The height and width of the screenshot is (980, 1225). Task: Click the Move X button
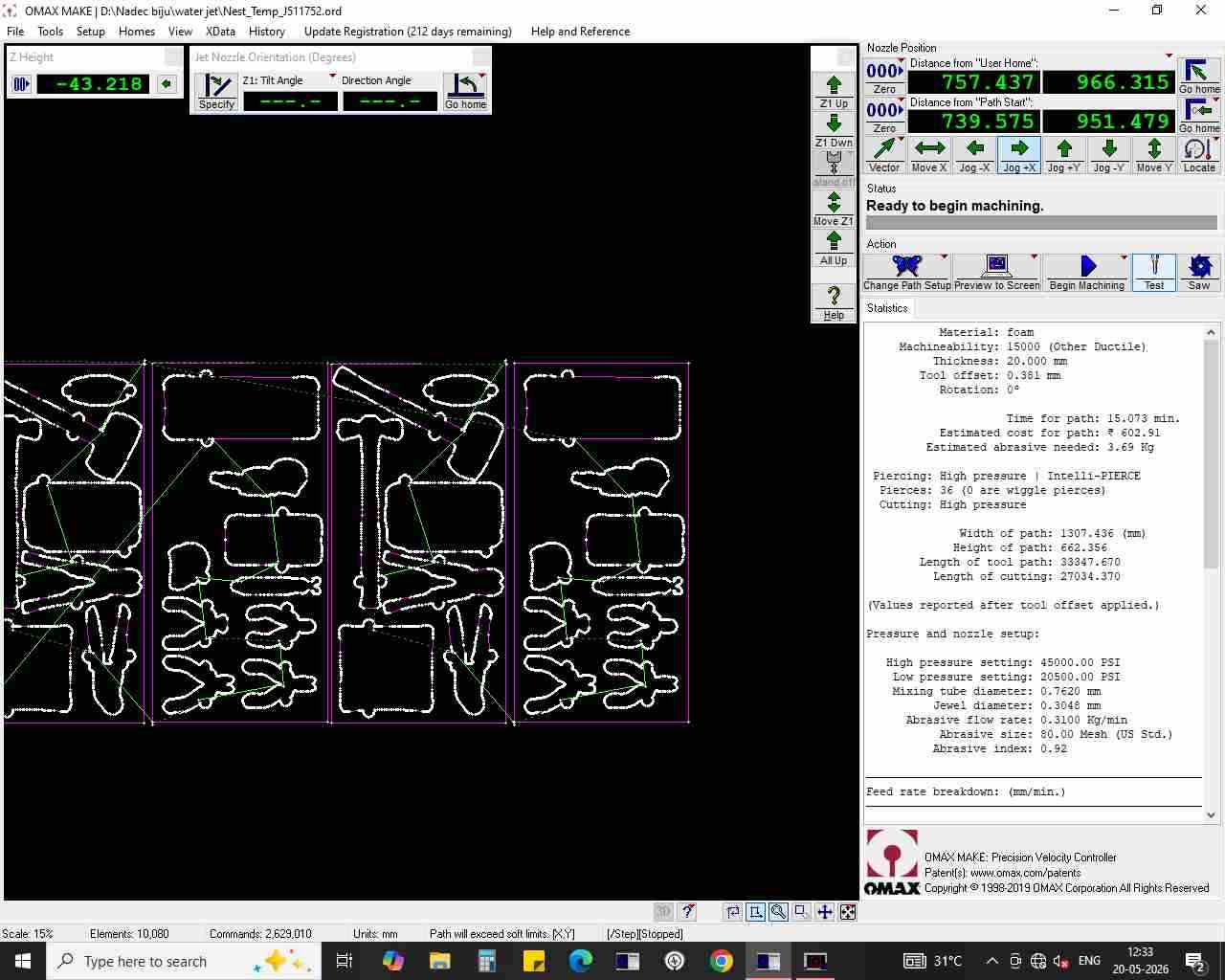(x=929, y=155)
